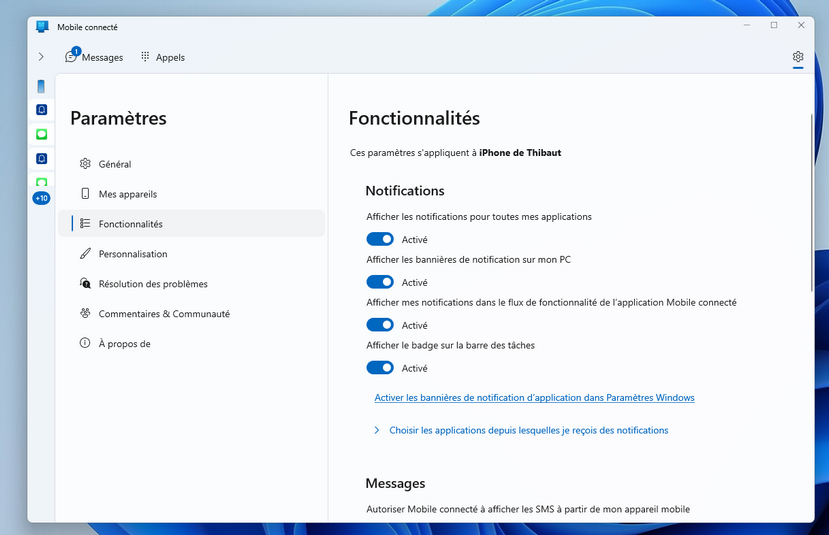The width and height of the screenshot is (829, 535).
Task: Open the Appels tab
Action: point(163,57)
